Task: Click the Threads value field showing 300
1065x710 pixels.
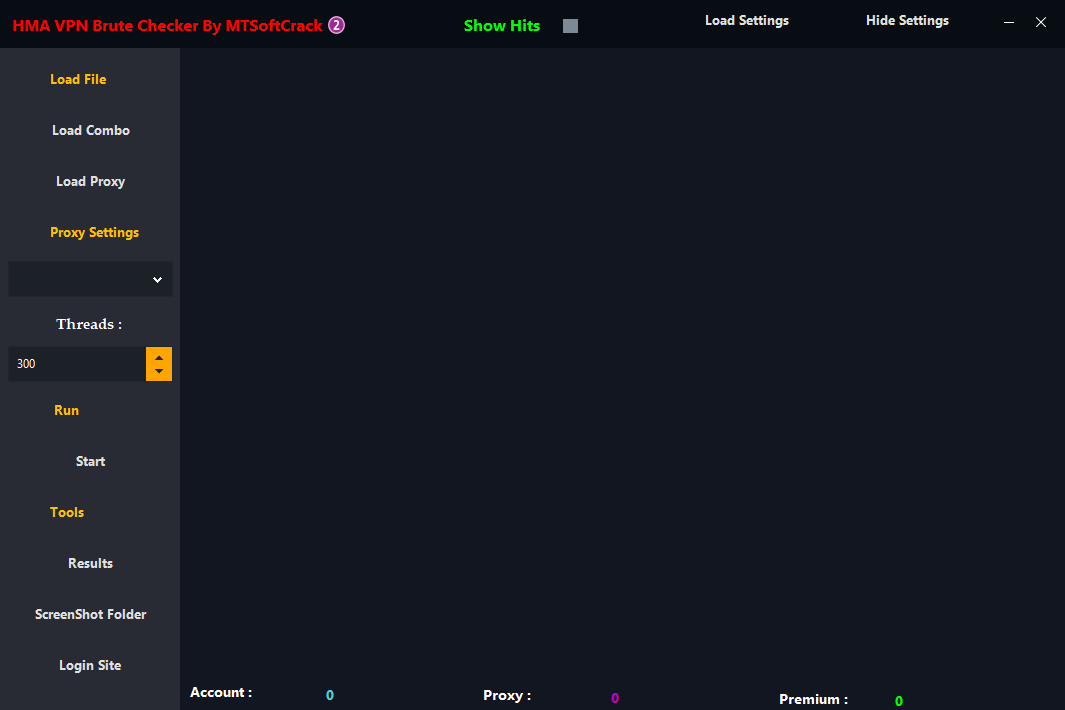Action: (x=77, y=363)
